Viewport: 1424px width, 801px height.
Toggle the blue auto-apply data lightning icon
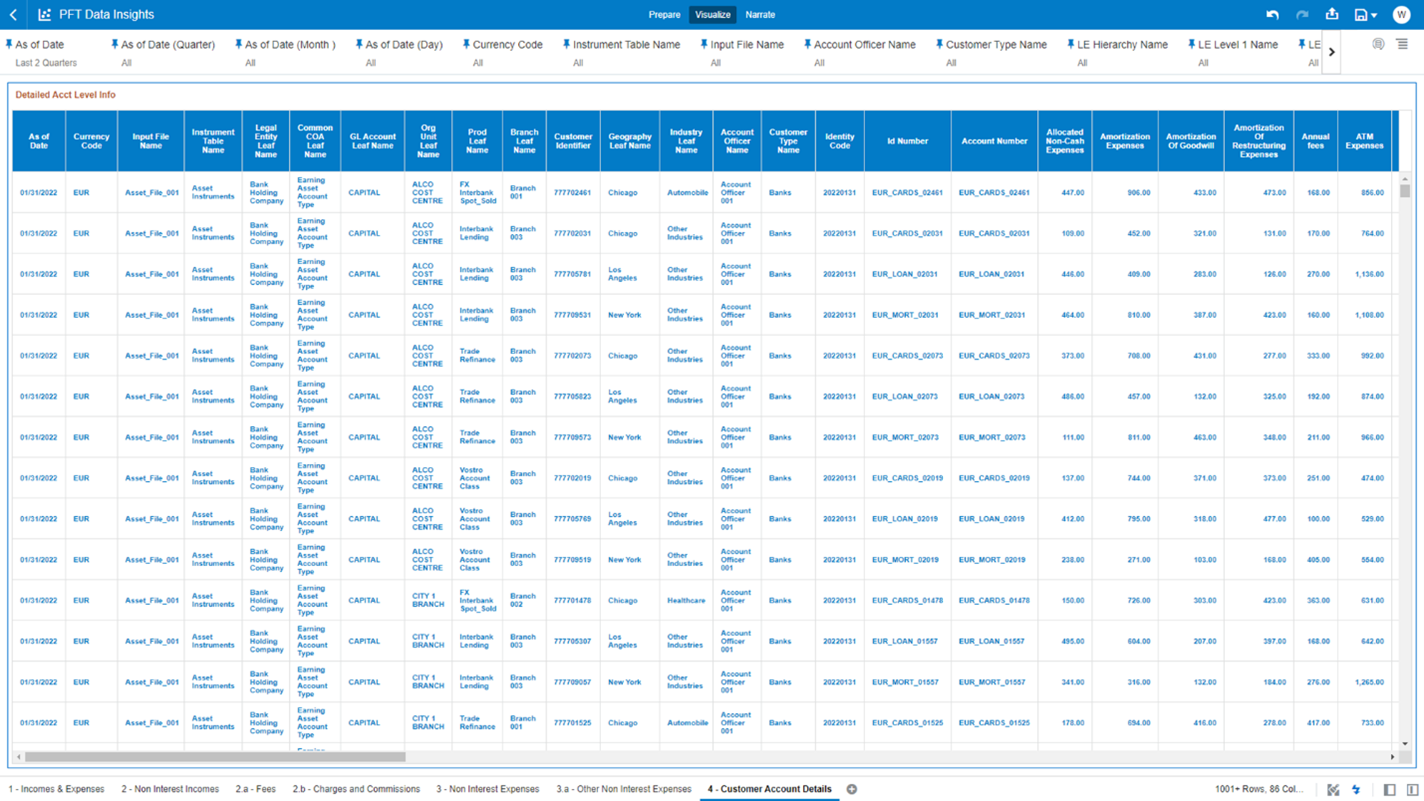coord(1357,789)
